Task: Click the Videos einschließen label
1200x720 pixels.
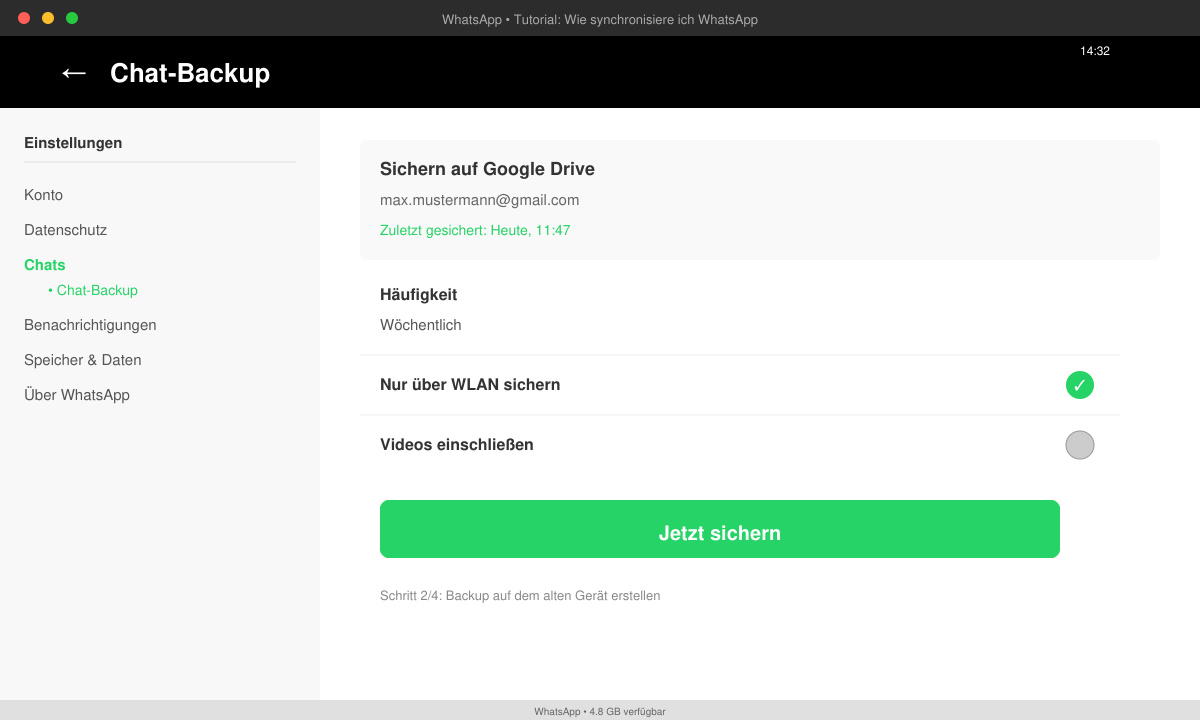Action: tap(457, 445)
